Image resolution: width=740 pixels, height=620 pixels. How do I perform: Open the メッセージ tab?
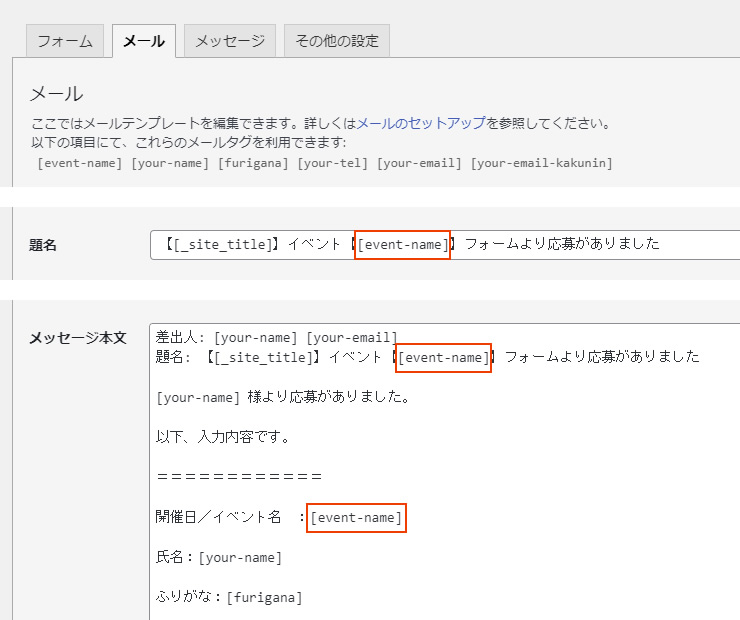[229, 41]
